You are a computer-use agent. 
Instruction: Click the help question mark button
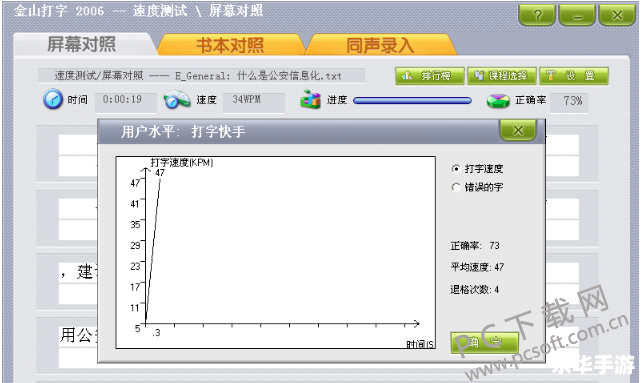pos(537,16)
